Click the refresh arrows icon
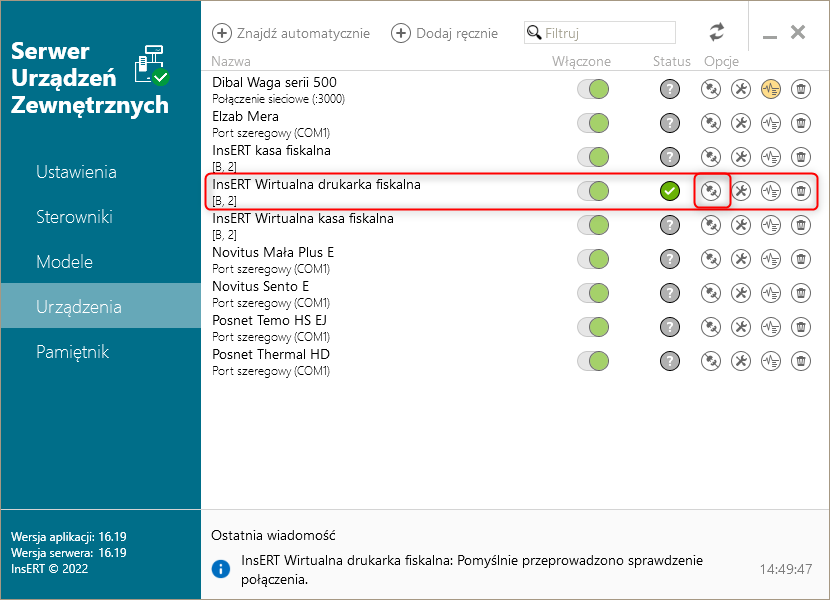The image size is (830, 600). (717, 32)
